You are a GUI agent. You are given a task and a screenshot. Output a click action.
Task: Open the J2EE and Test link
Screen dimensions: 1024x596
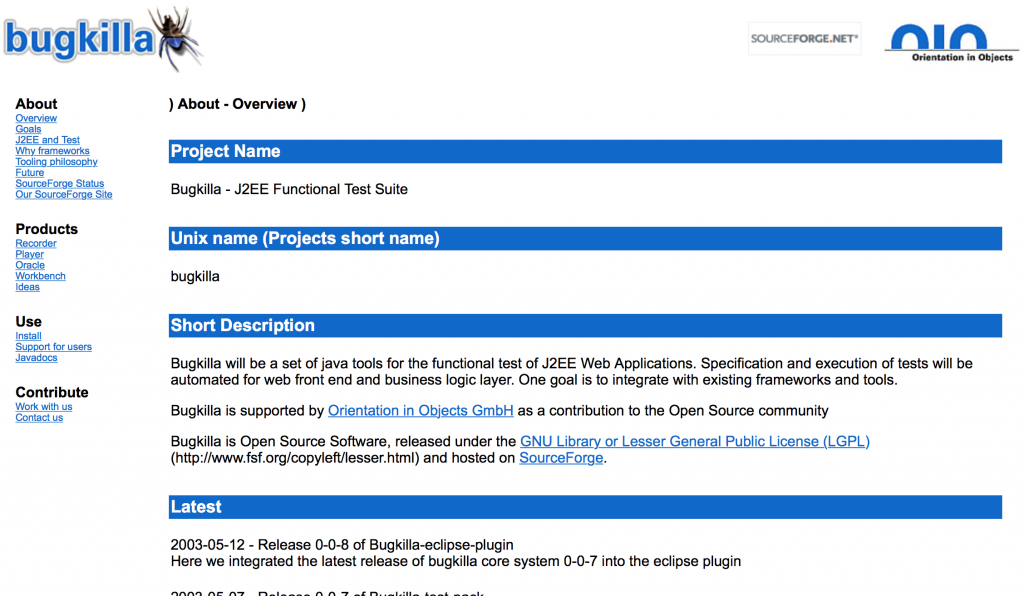pos(48,140)
